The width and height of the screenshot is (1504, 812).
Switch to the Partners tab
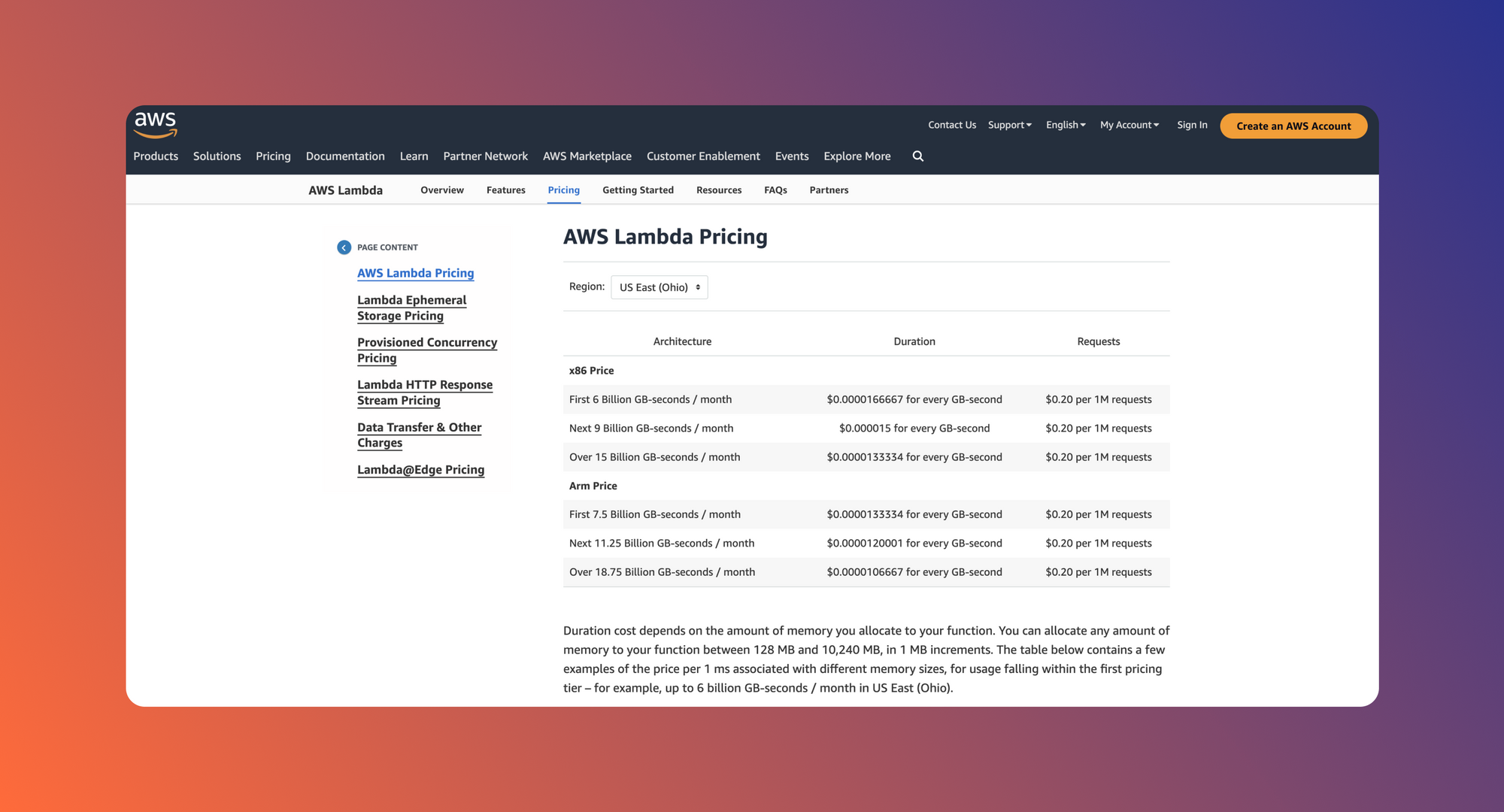(x=829, y=190)
